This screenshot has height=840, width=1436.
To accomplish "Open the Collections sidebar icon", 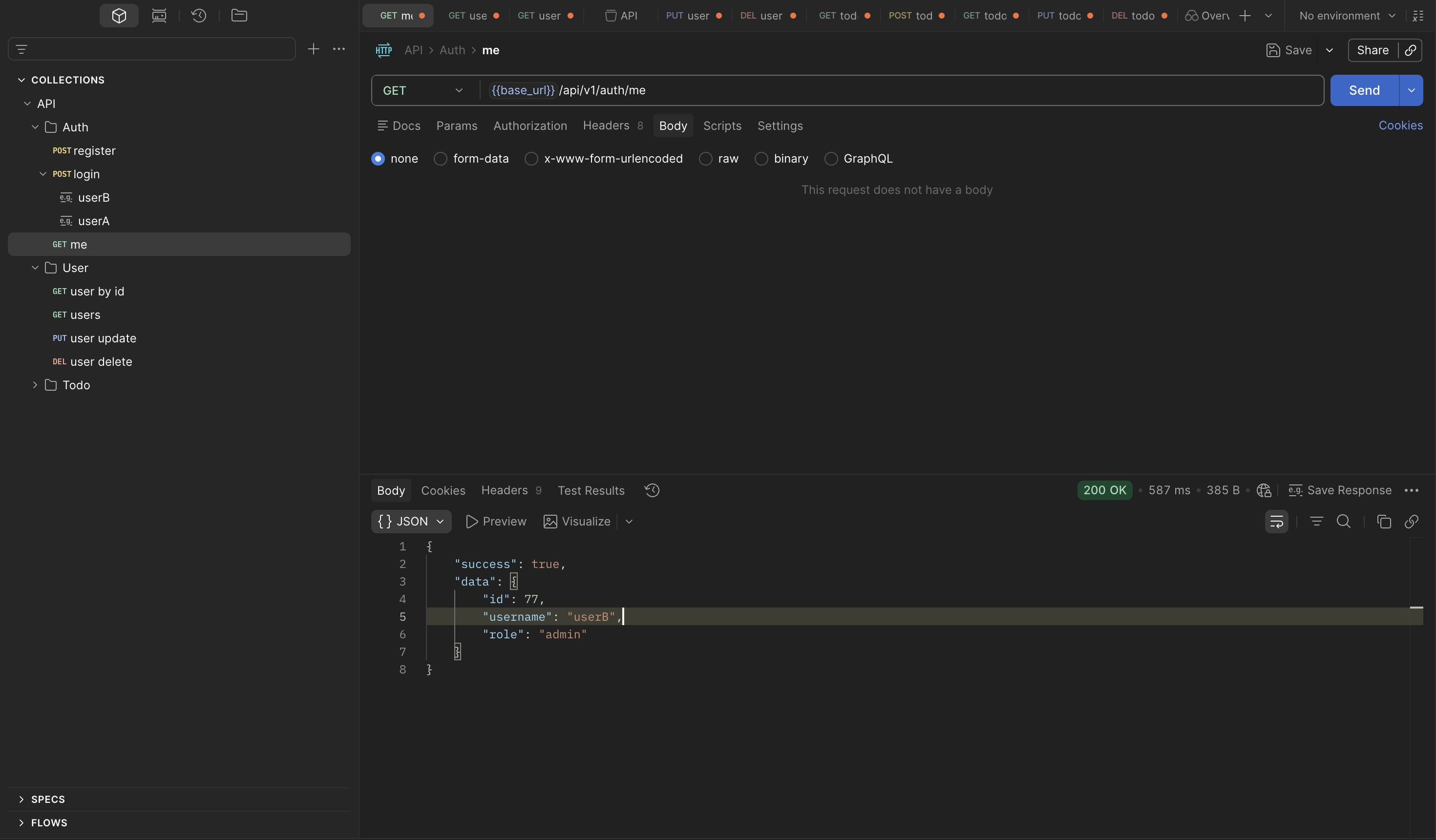I will point(119,16).
